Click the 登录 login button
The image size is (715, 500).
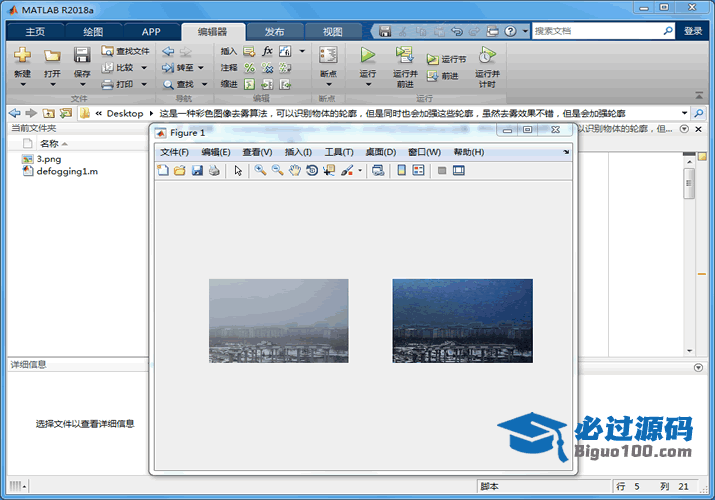pyautogui.click(x=693, y=31)
